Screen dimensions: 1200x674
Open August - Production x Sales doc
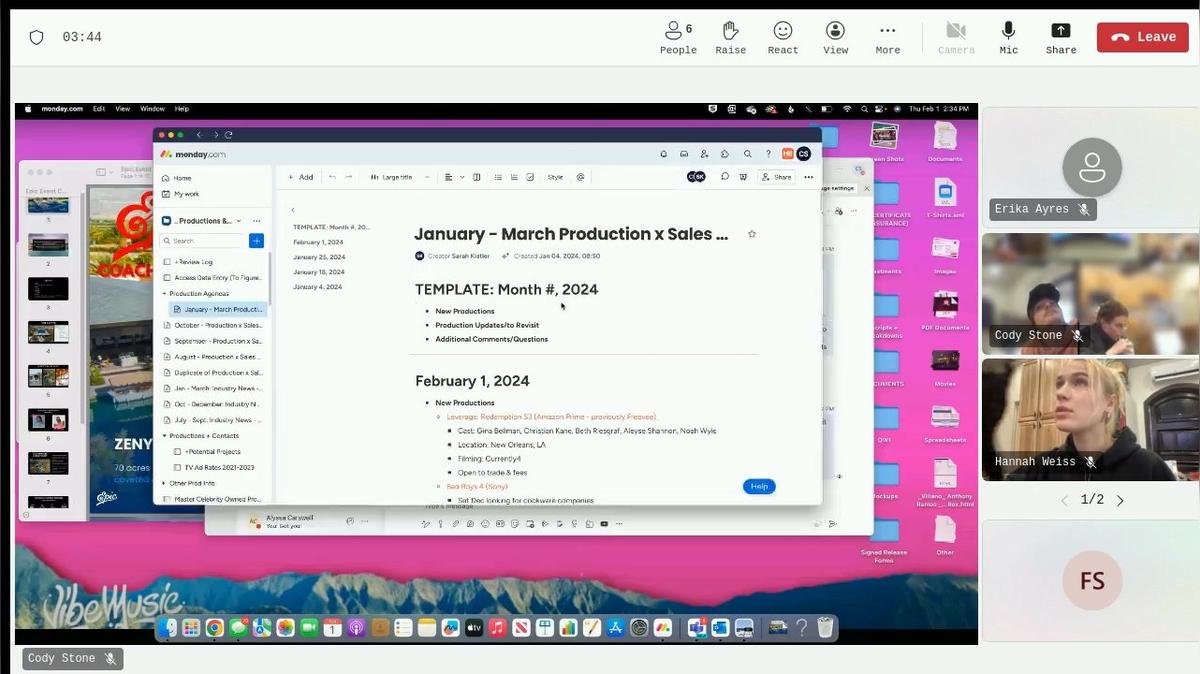click(x=213, y=357)
